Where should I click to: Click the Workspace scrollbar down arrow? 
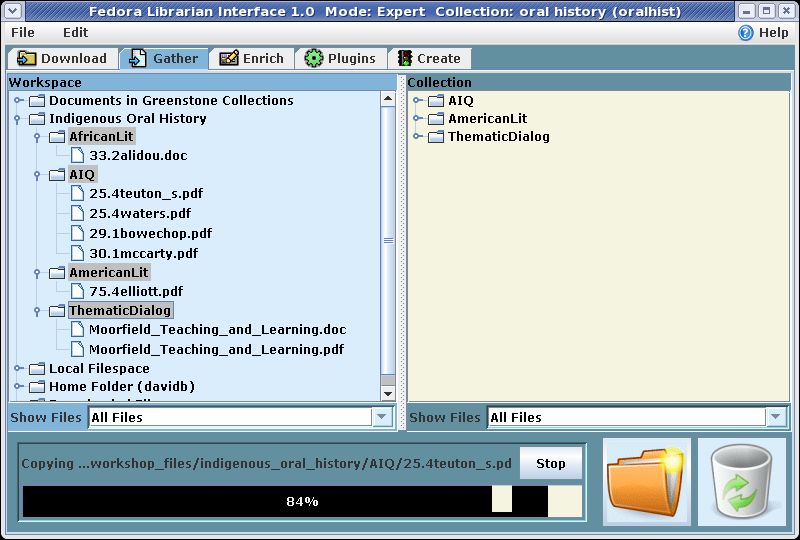388,394
